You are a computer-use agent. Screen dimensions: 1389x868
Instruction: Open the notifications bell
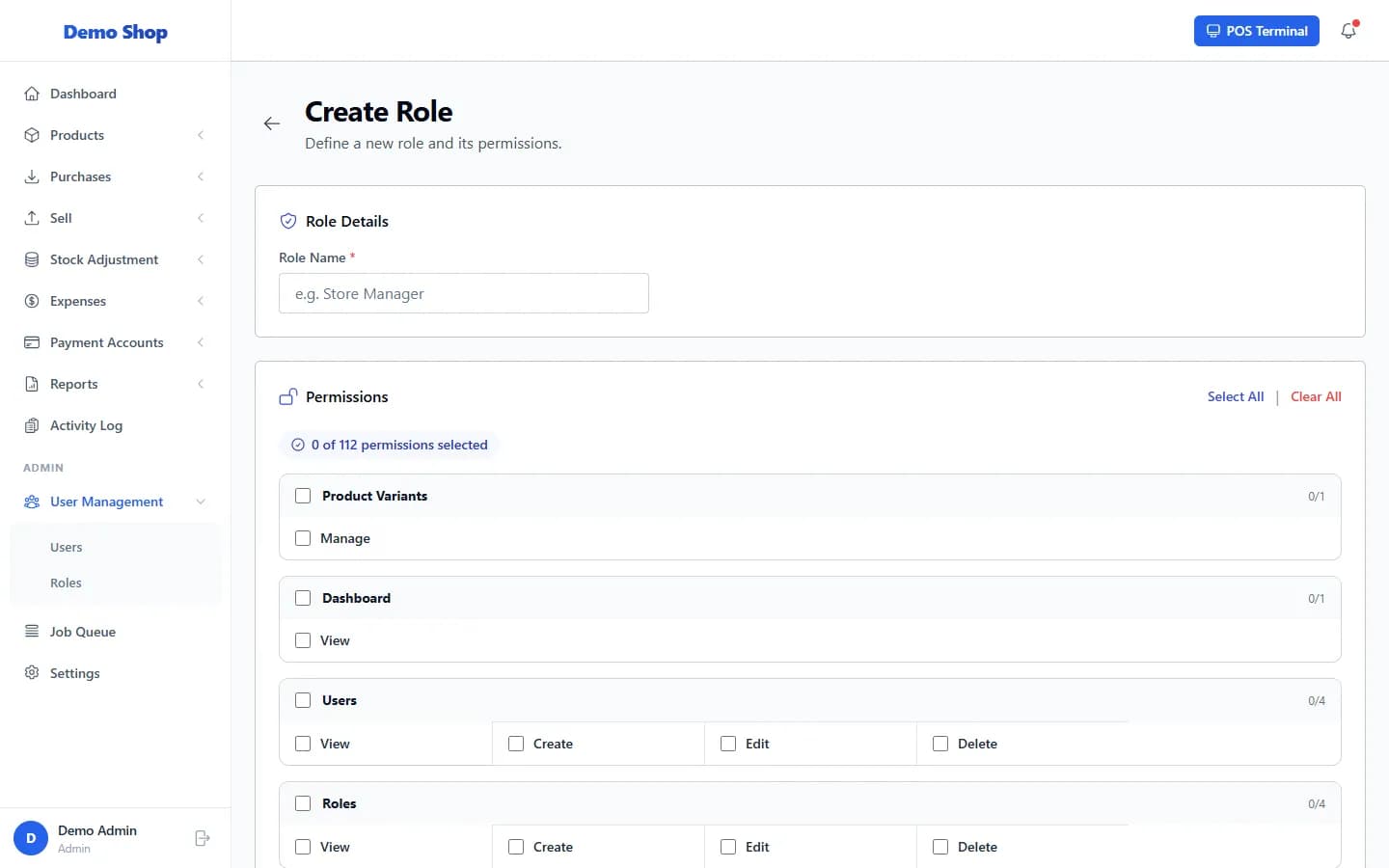tap(1348, 31)
